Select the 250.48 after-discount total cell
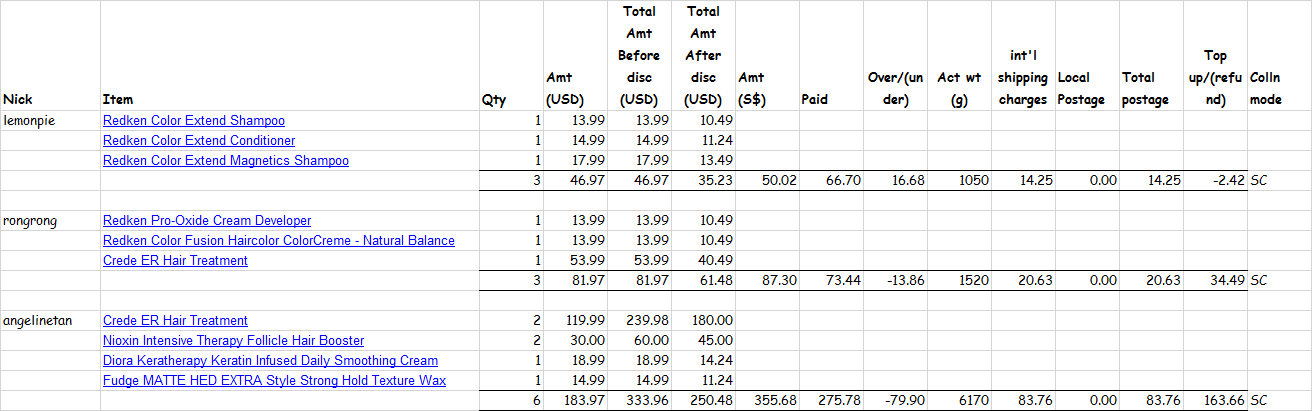1312x411 pixels. tap(702, 401)
